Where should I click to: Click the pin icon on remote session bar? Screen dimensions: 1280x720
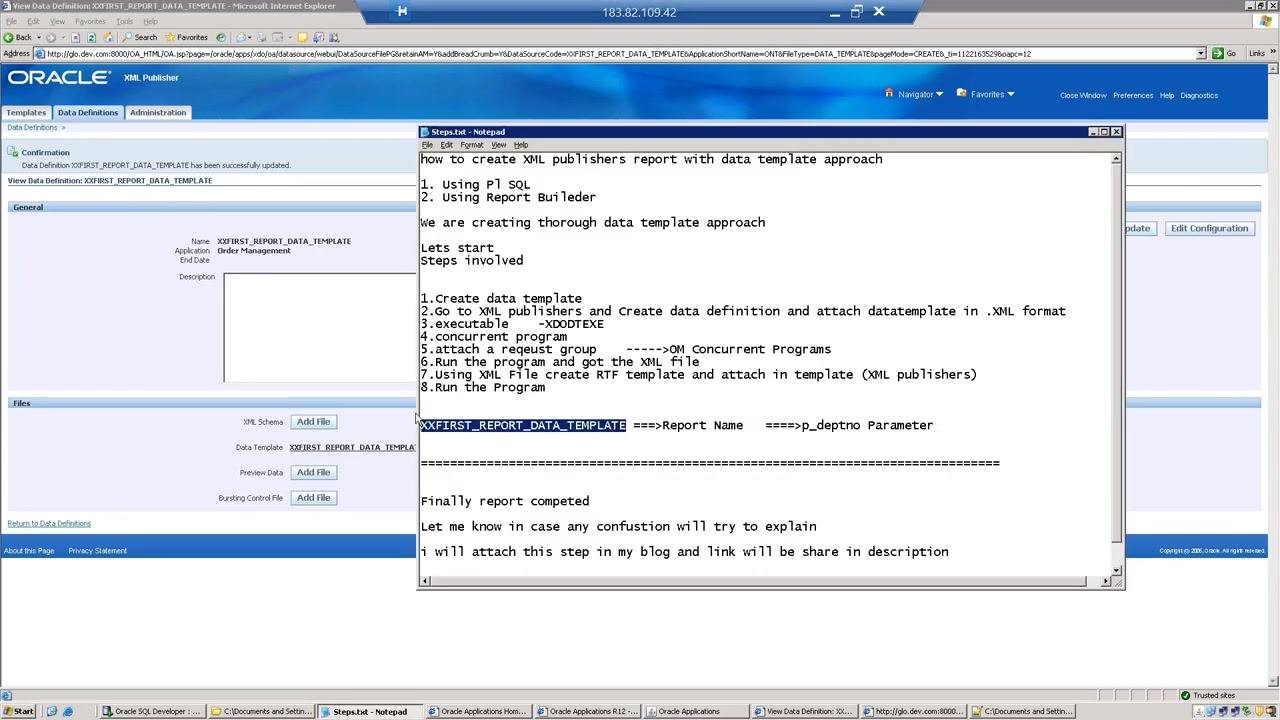point(401,12)
